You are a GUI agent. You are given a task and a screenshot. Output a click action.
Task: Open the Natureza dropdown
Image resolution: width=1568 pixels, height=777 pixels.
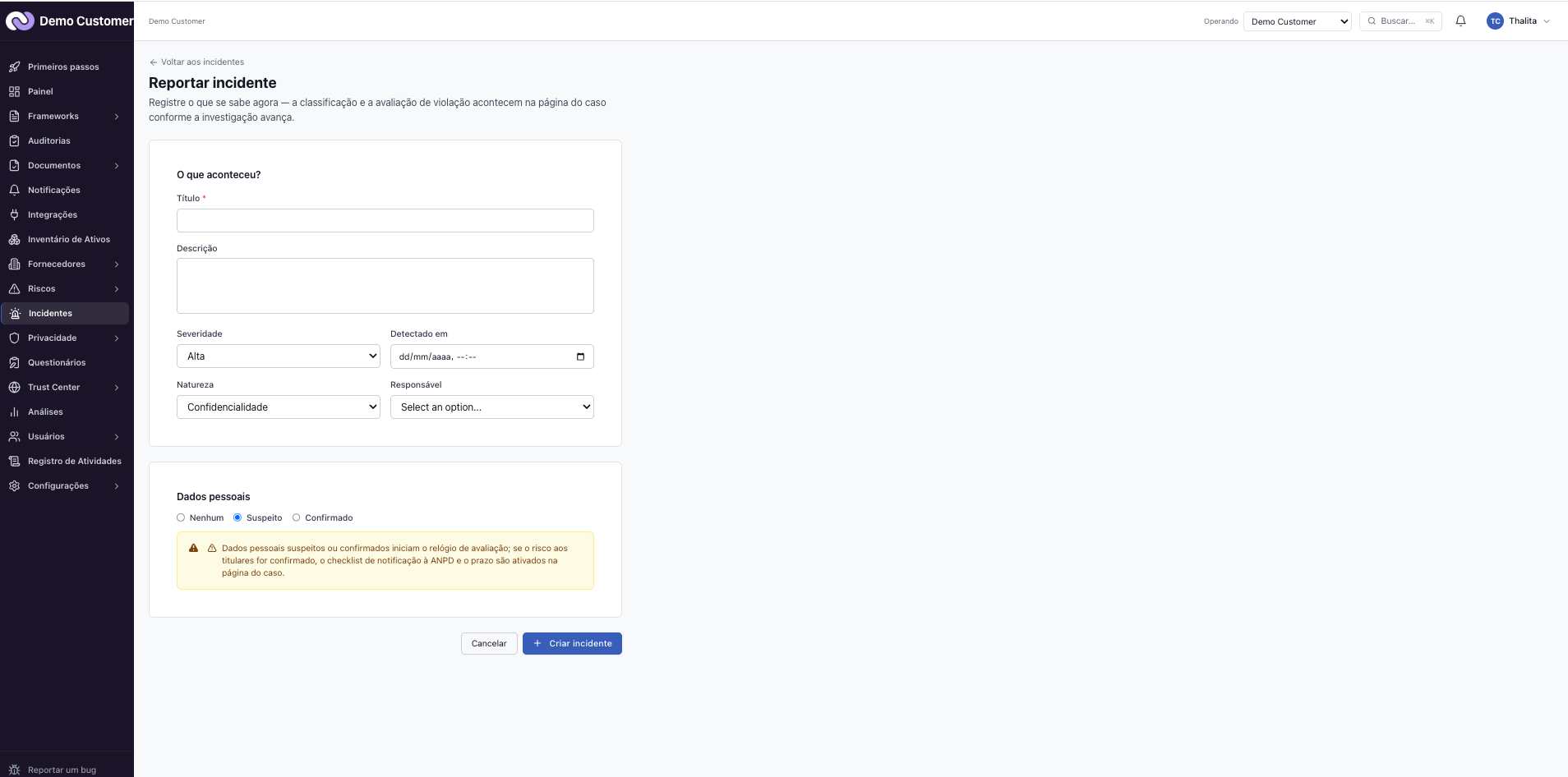click(279, 407)
